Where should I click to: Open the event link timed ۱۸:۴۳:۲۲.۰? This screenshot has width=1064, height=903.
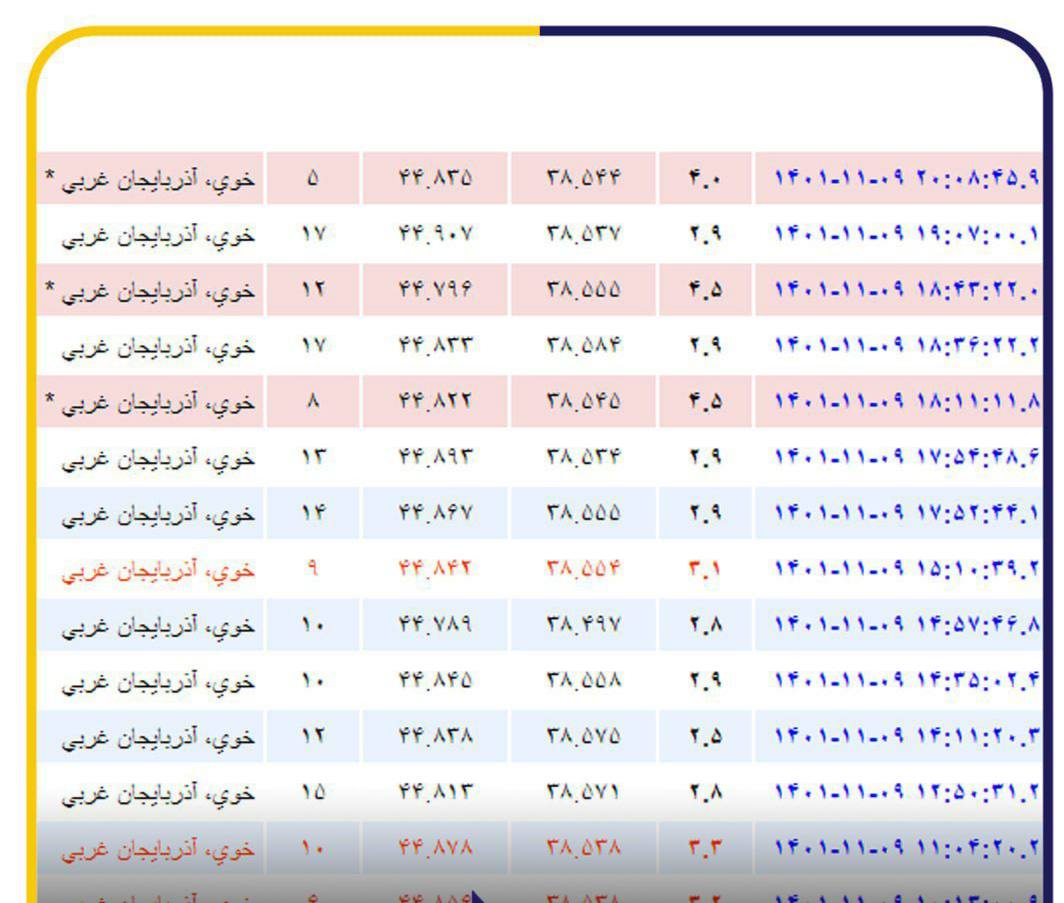(x=907, y=290)
